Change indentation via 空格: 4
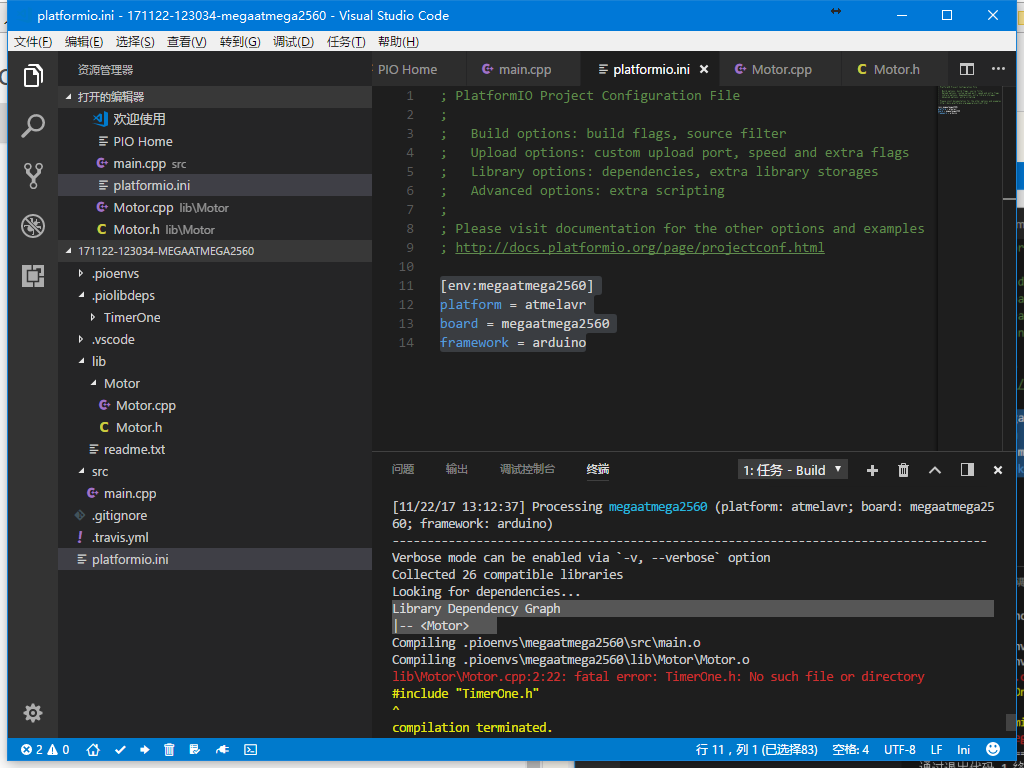 pyautogui.click(x=850, y=749)
